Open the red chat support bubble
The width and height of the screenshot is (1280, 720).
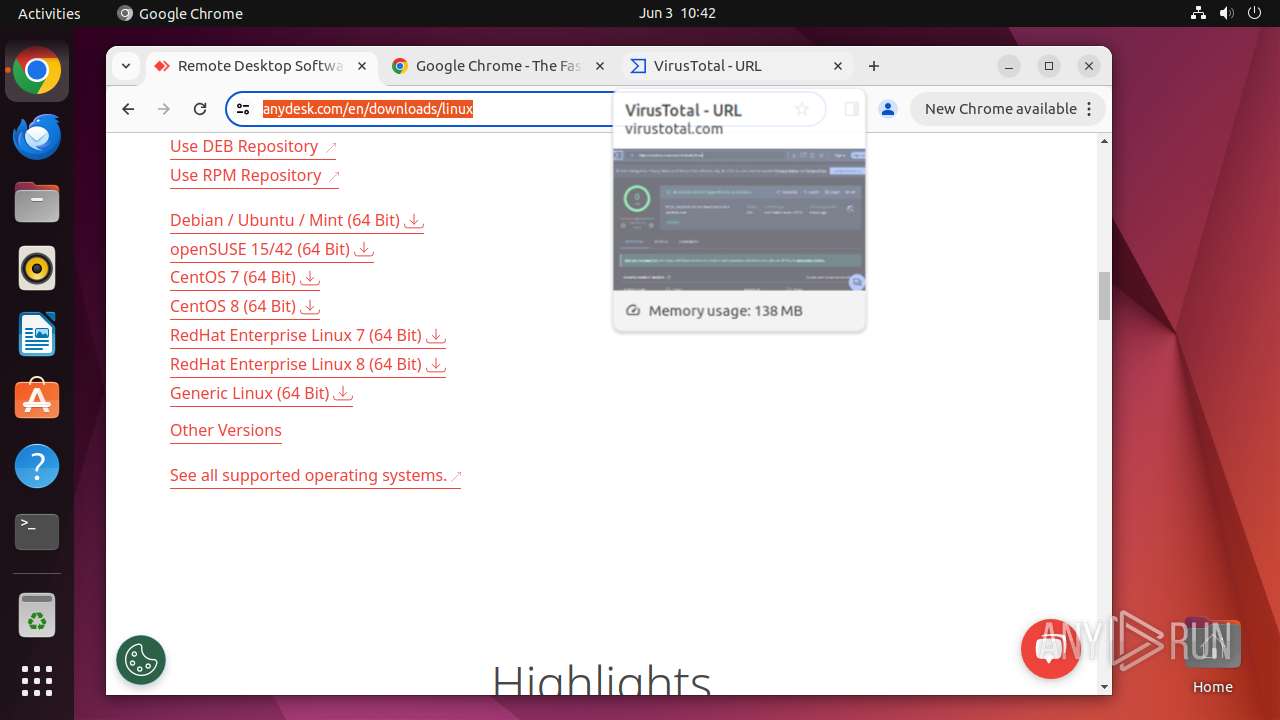pos(1050,649)
